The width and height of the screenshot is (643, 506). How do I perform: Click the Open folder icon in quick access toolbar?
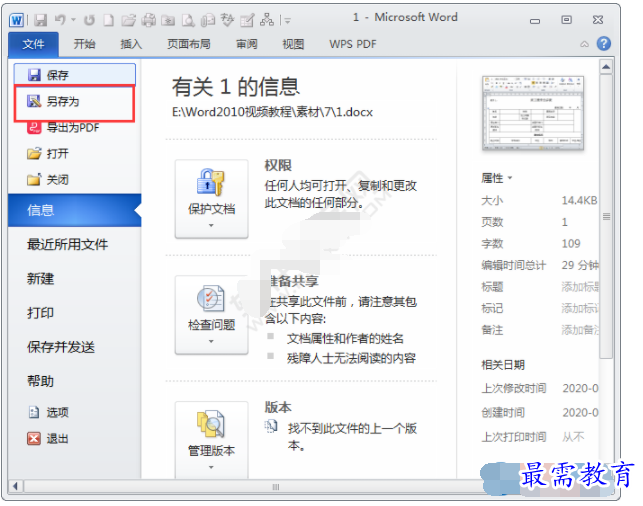[x=128, y=20]
